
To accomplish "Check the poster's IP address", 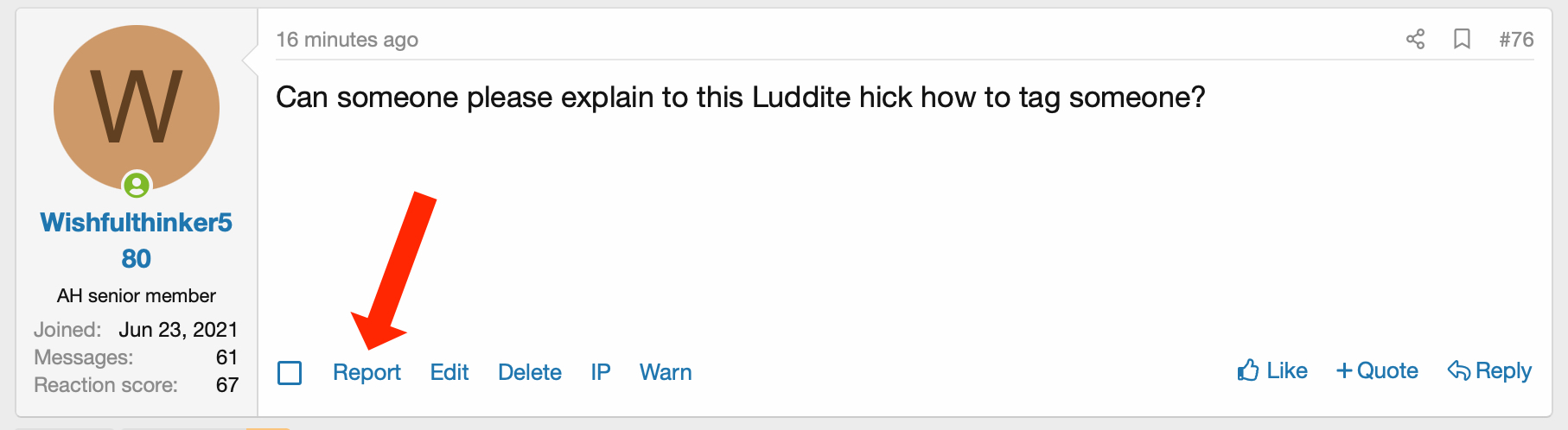I will pyautogui.click(x=601, y=372).
